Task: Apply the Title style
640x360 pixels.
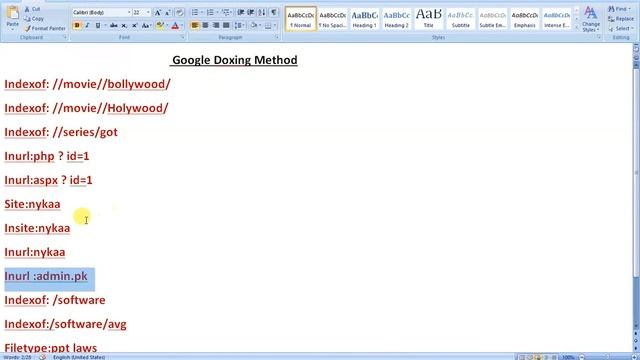Action: [429, 19]
